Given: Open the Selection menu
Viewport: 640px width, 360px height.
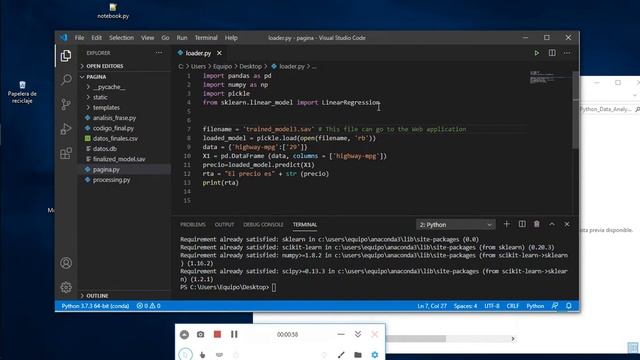Looking at the screenshot, I should 121,38.
